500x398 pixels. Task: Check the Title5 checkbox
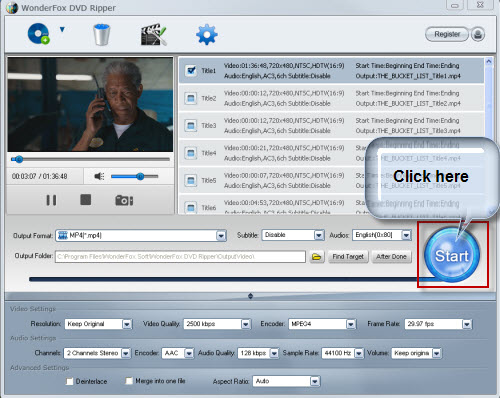(x=191, y=180)
